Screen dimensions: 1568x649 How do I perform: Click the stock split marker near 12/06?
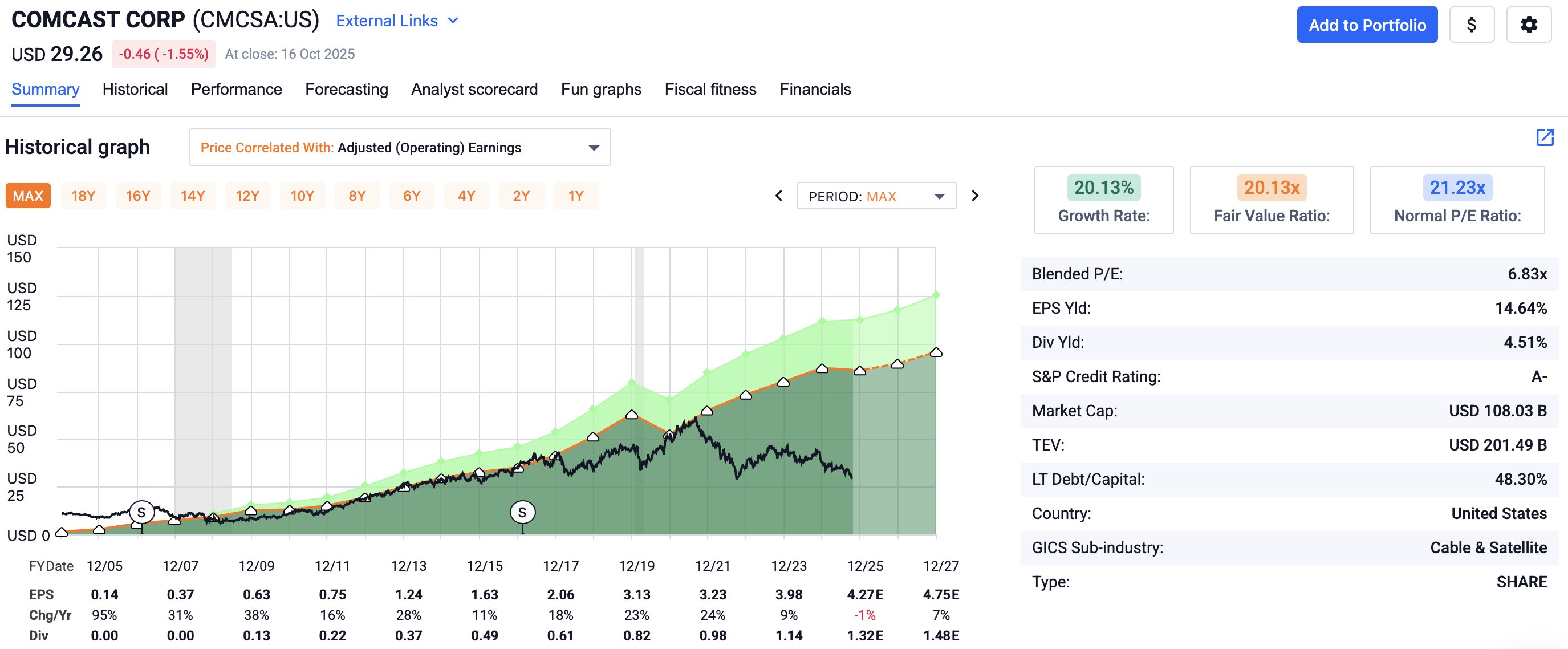[x=141, y=513]
